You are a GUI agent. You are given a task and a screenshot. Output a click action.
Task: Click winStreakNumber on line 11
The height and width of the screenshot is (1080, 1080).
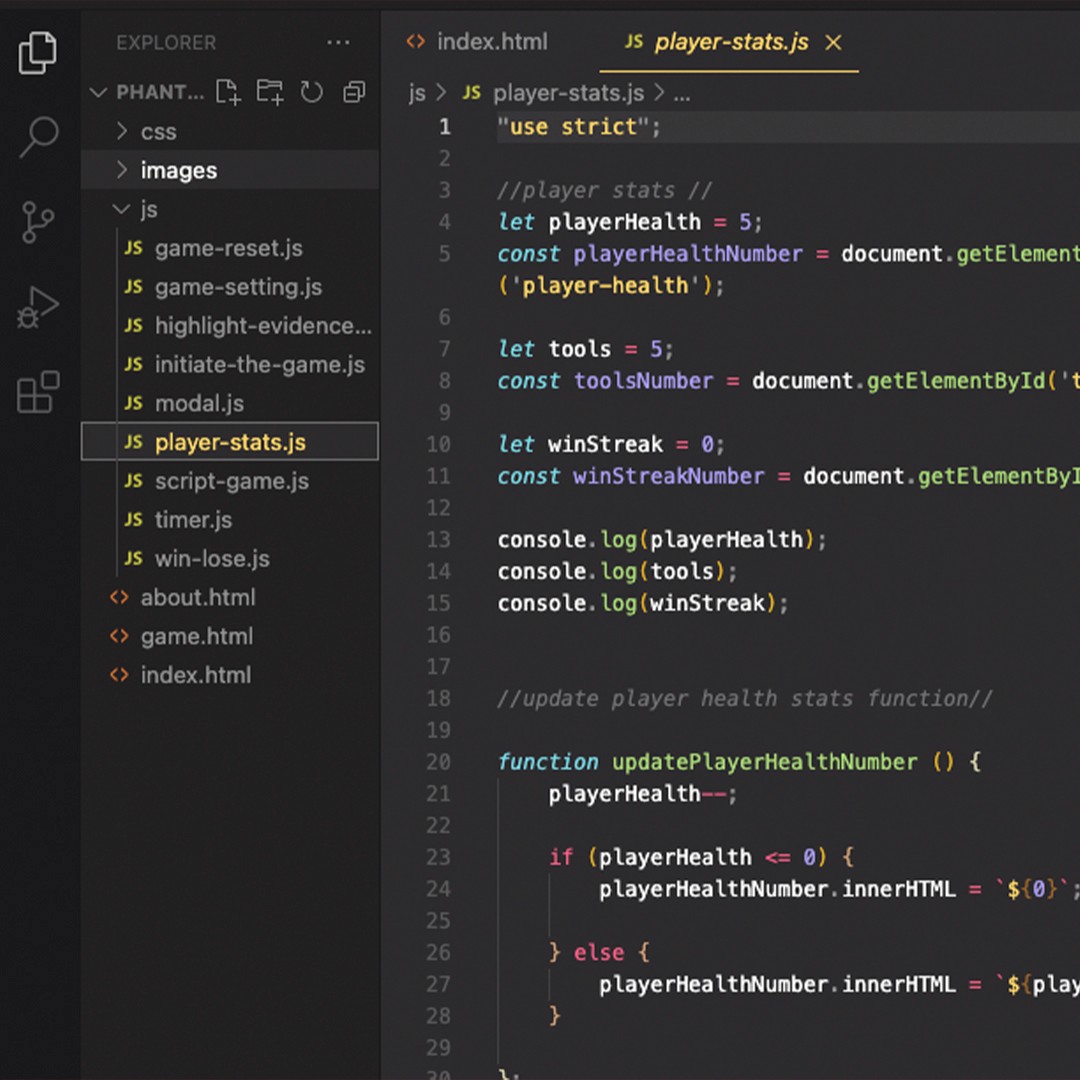tap(668, 476)
